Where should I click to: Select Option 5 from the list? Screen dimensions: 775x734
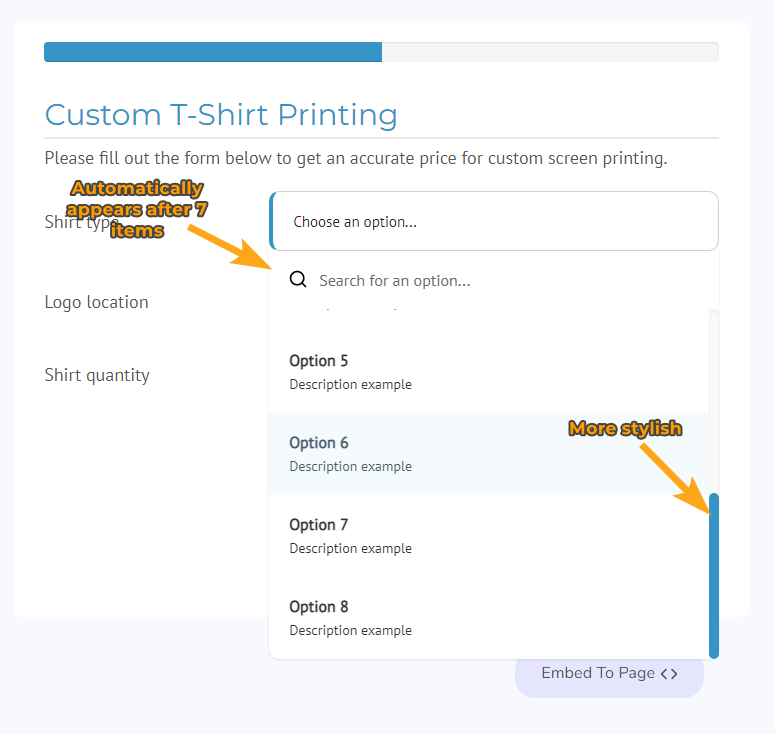pos(489,372)
